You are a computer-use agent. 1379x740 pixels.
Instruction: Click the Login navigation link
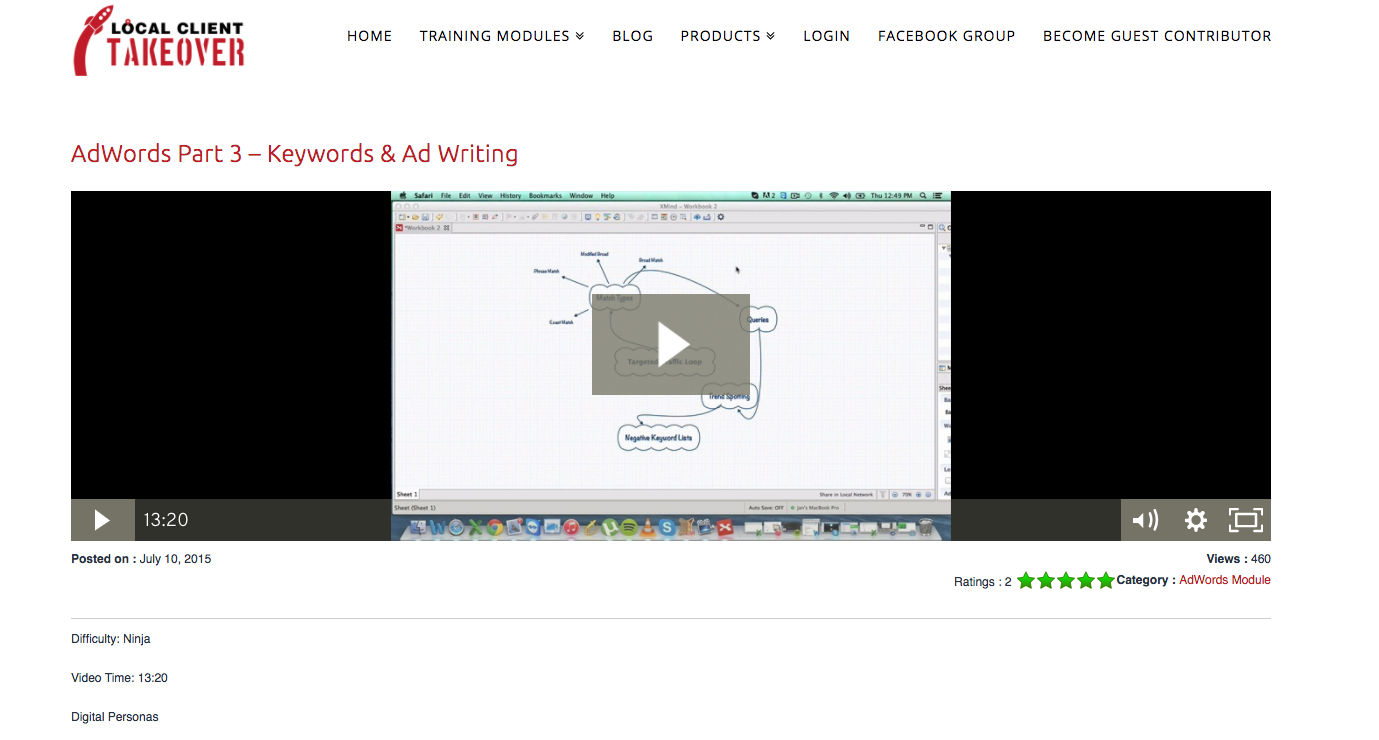pos(826,36)
